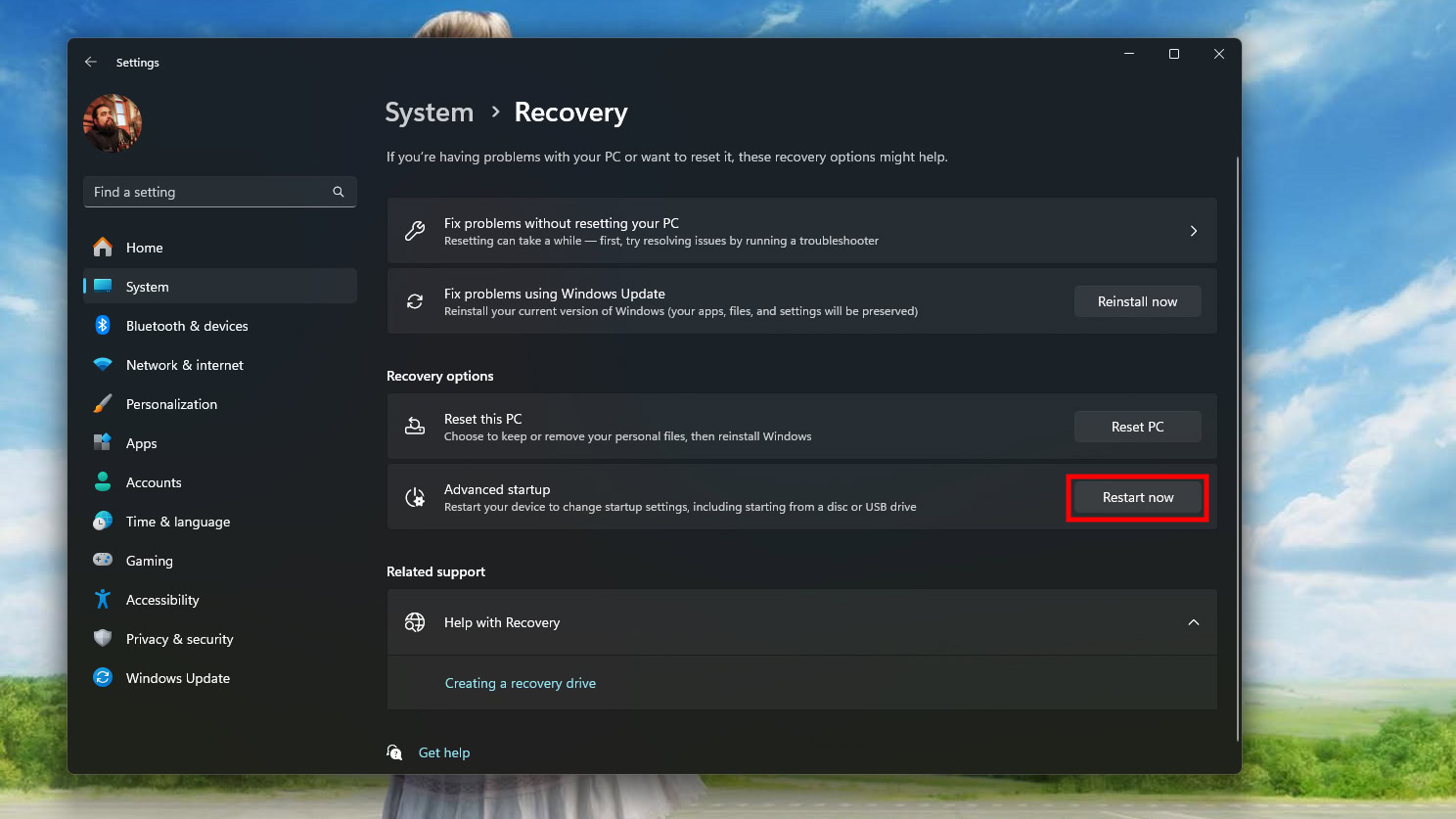Click the Apps icon in sidebar

point(103,442)
